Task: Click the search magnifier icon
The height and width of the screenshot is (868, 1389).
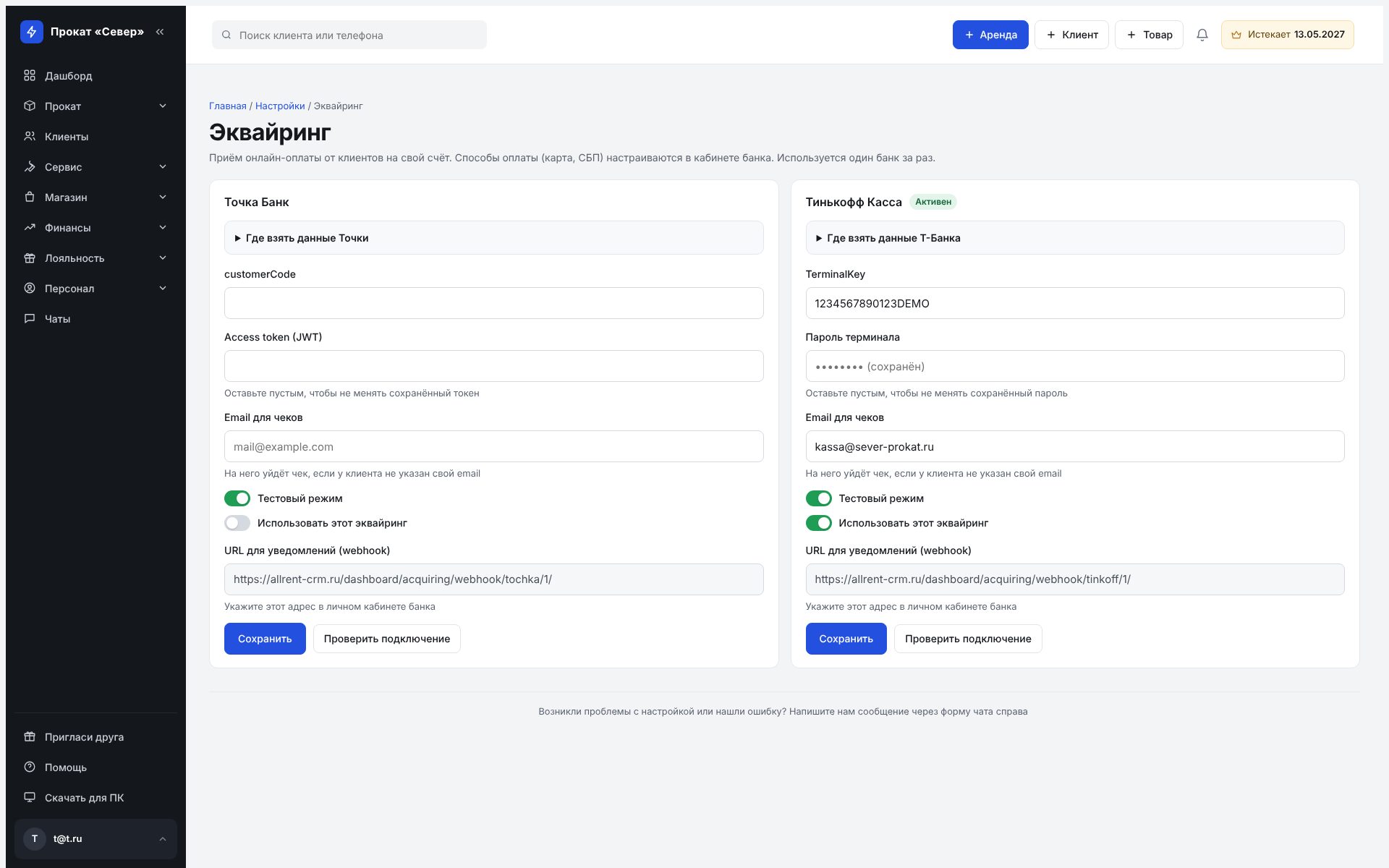Action: pyautogui.click(x=226, y=35)
